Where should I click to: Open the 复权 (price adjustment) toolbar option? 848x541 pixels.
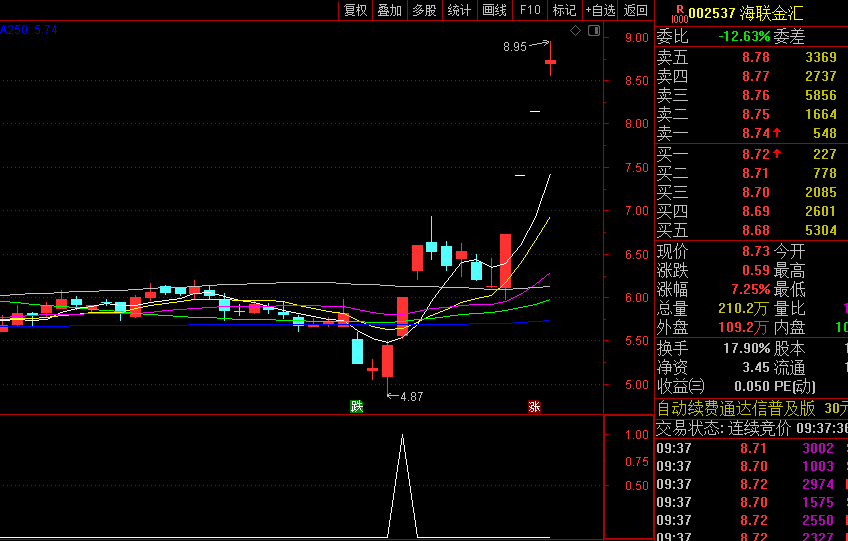tap(355, 10)
